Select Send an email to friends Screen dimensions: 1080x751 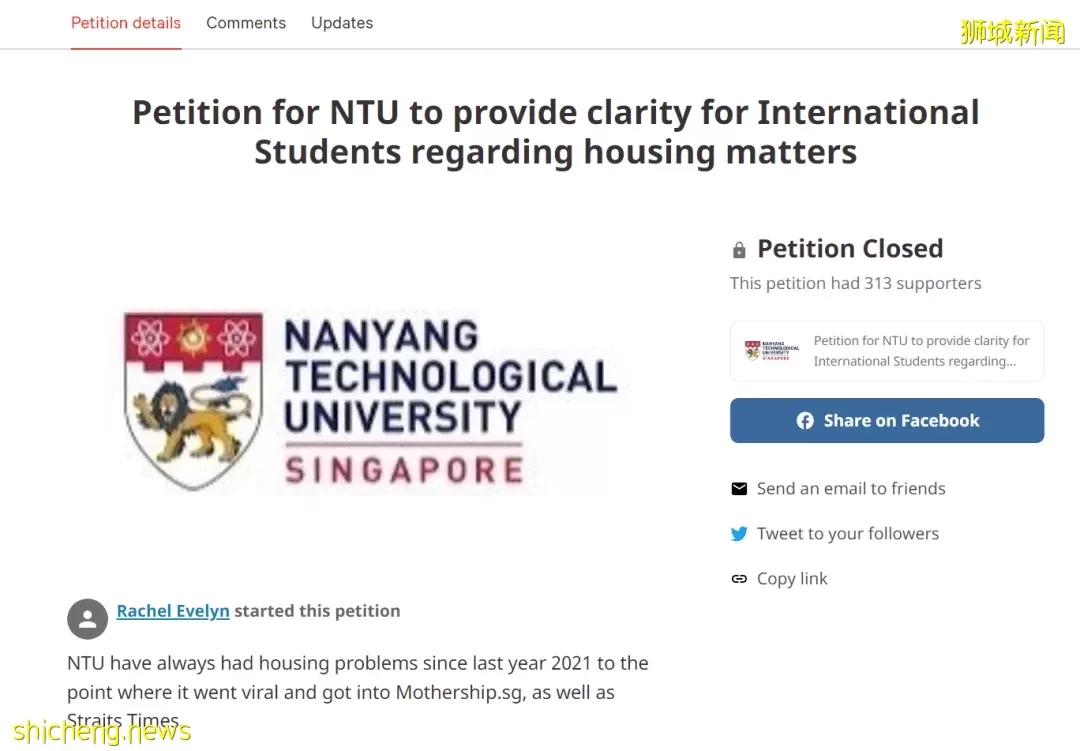point(851,488)
